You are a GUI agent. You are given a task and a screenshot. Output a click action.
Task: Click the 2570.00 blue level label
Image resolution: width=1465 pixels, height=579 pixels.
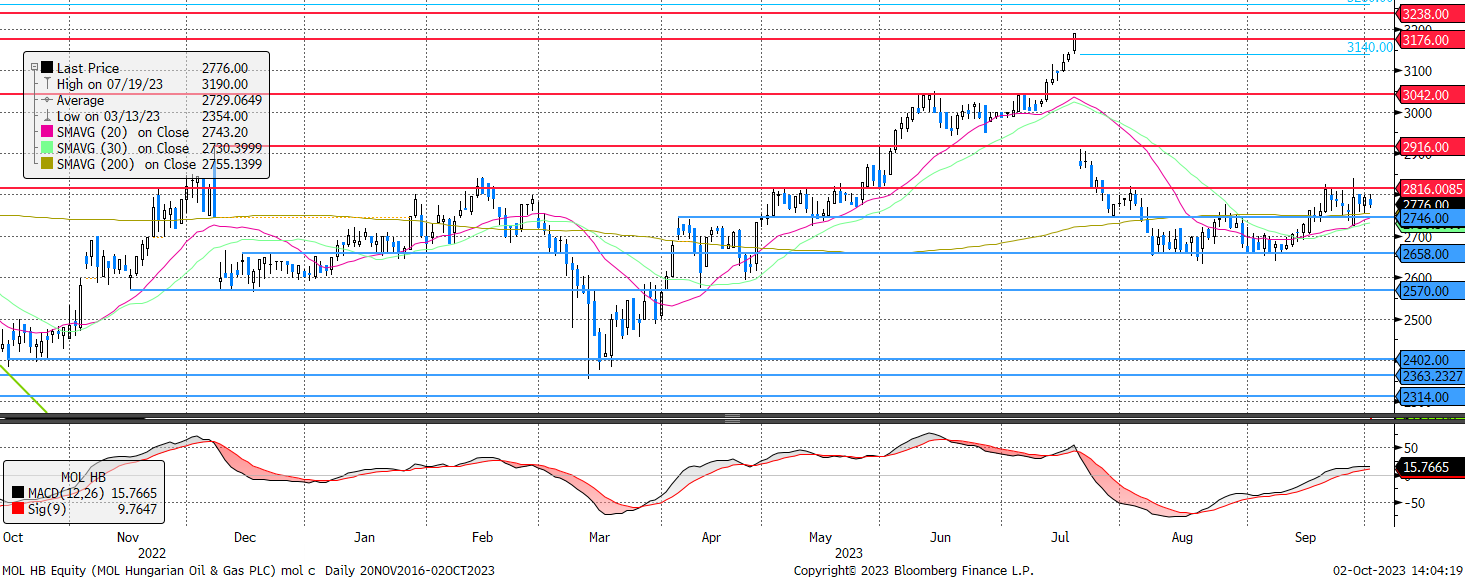[x=1427, y=291]
